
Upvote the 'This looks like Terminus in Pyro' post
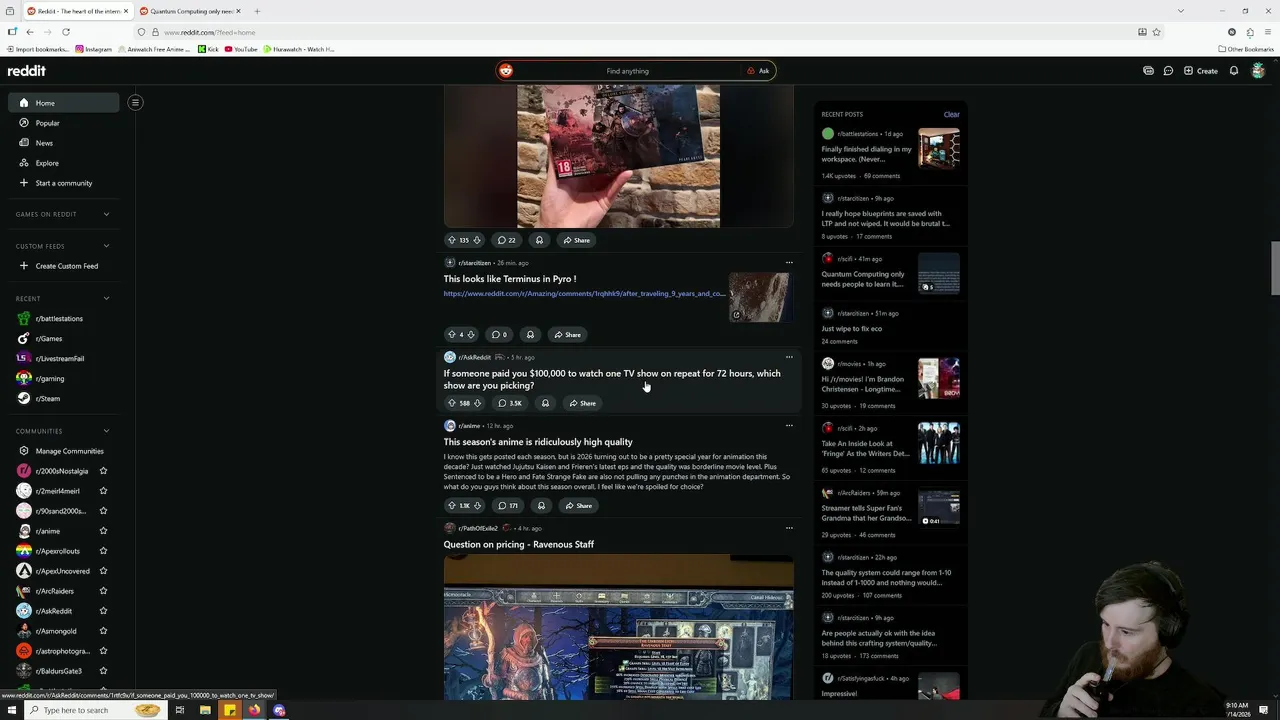click(x=451, y=334)
